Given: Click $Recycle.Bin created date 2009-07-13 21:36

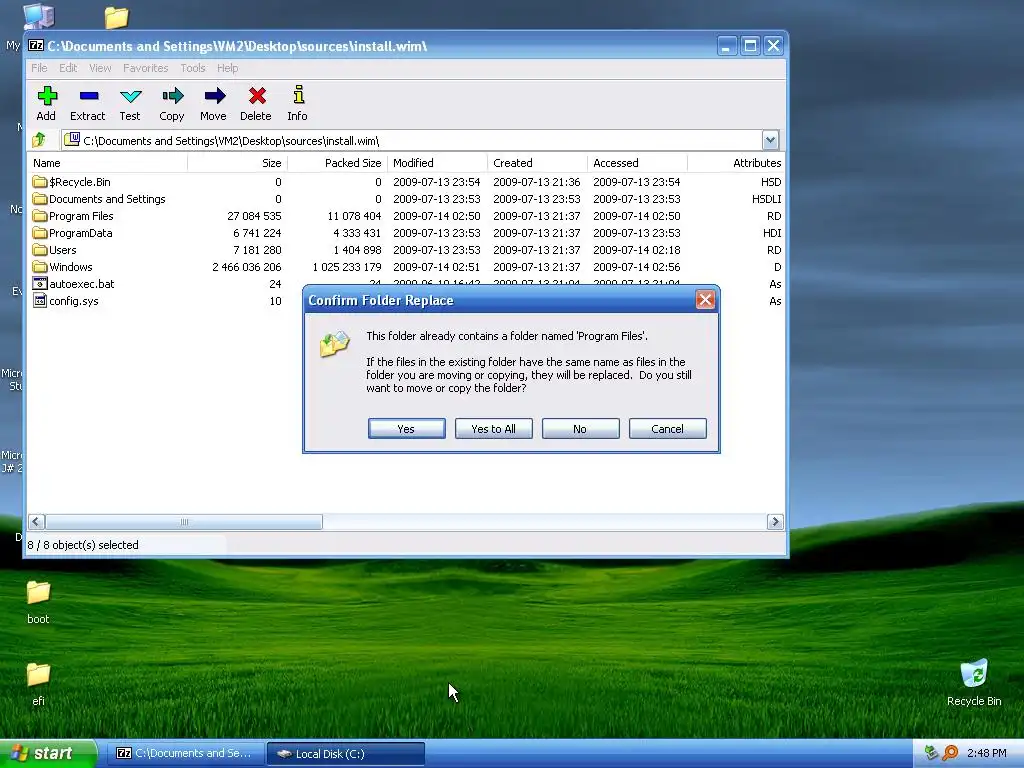Looking at the screenshot, I should tap(536, 182).
